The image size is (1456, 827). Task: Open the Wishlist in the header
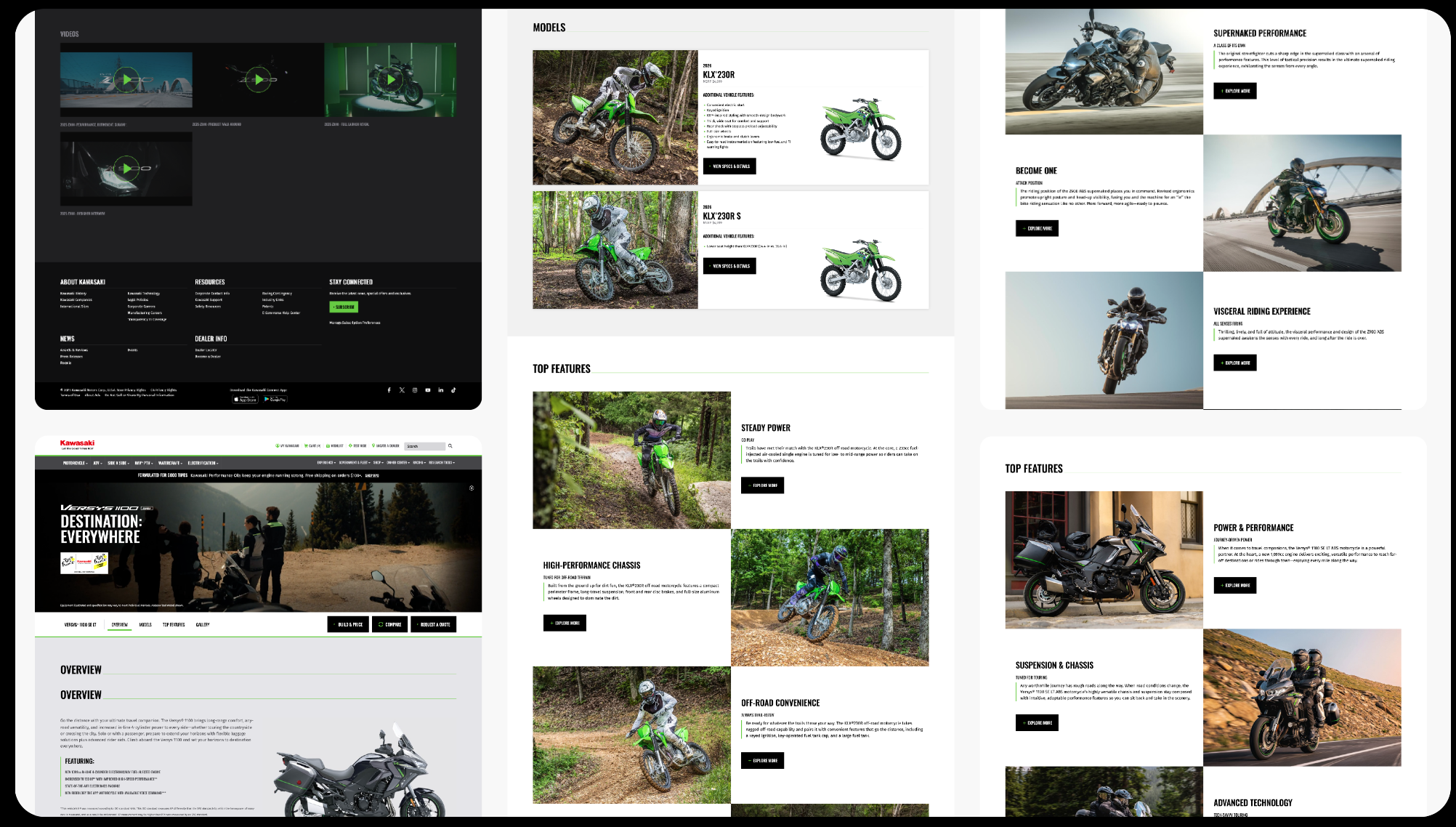335,445
